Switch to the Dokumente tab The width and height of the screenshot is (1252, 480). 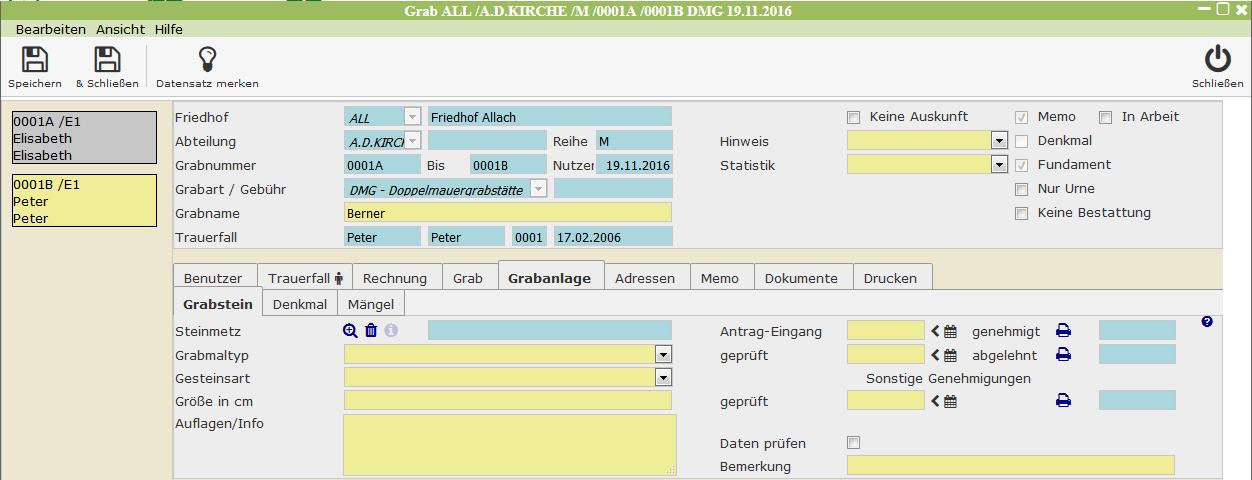click(802, 278)
